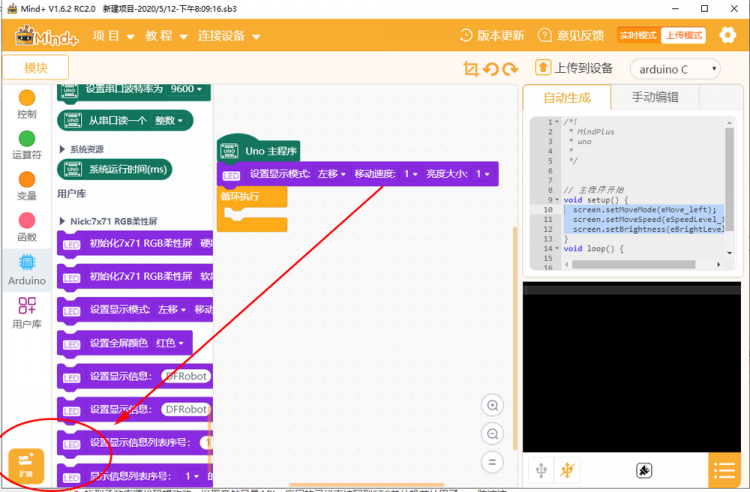Open the 项目 menu
Image resolution: width=750 pixels, height=492 pixels.
[x=113, y=36]
